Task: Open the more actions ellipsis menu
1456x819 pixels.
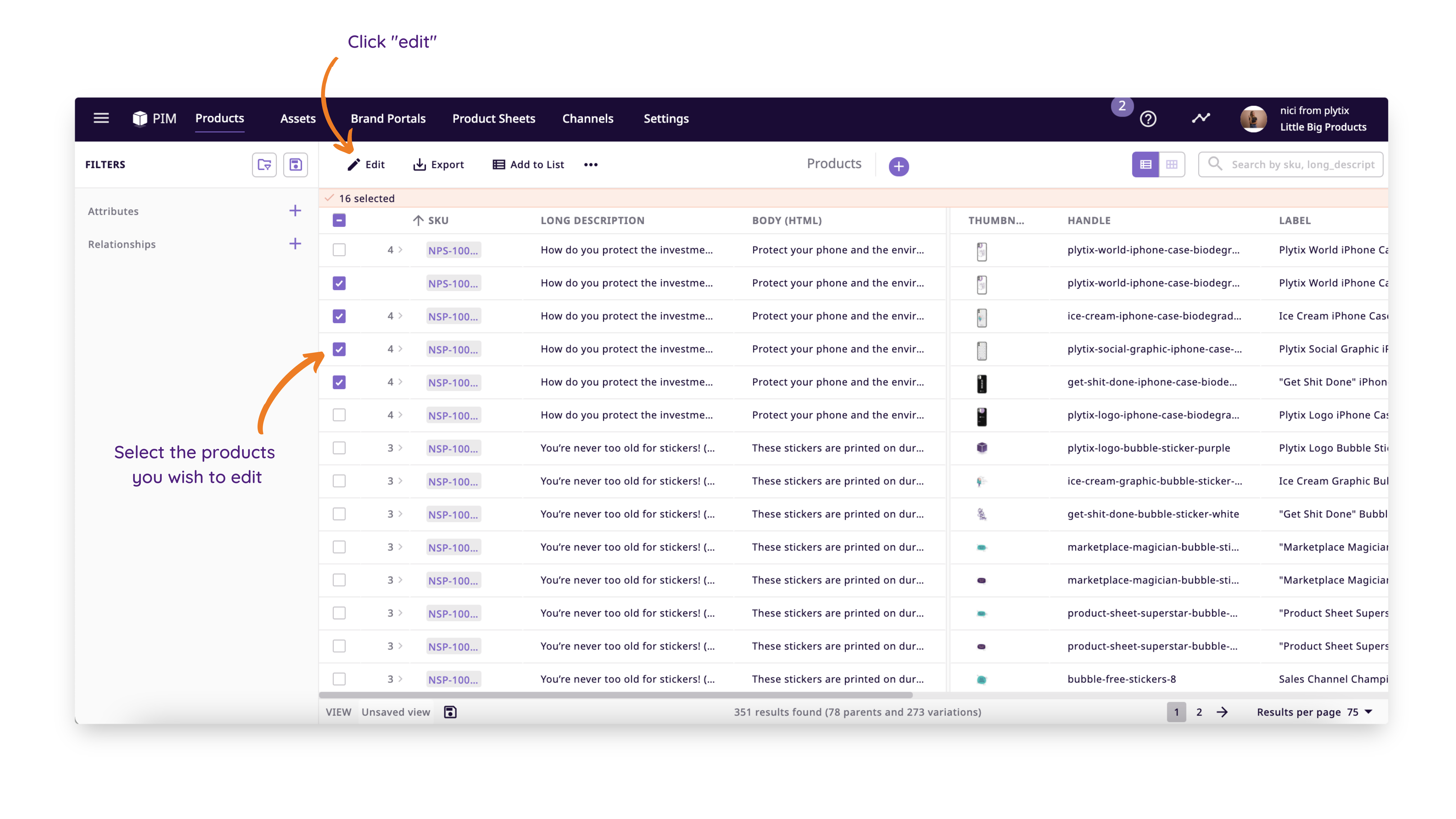Action: click(591, 165)
